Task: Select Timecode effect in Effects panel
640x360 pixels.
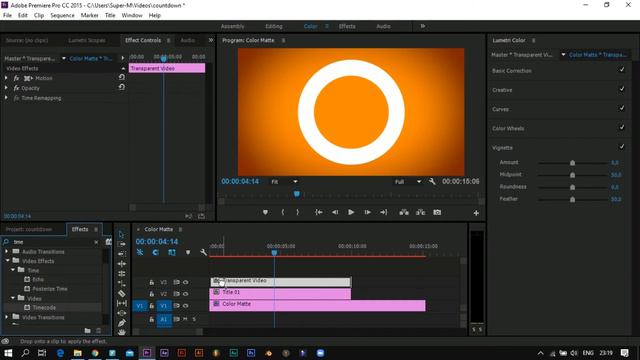Action: 44,308
